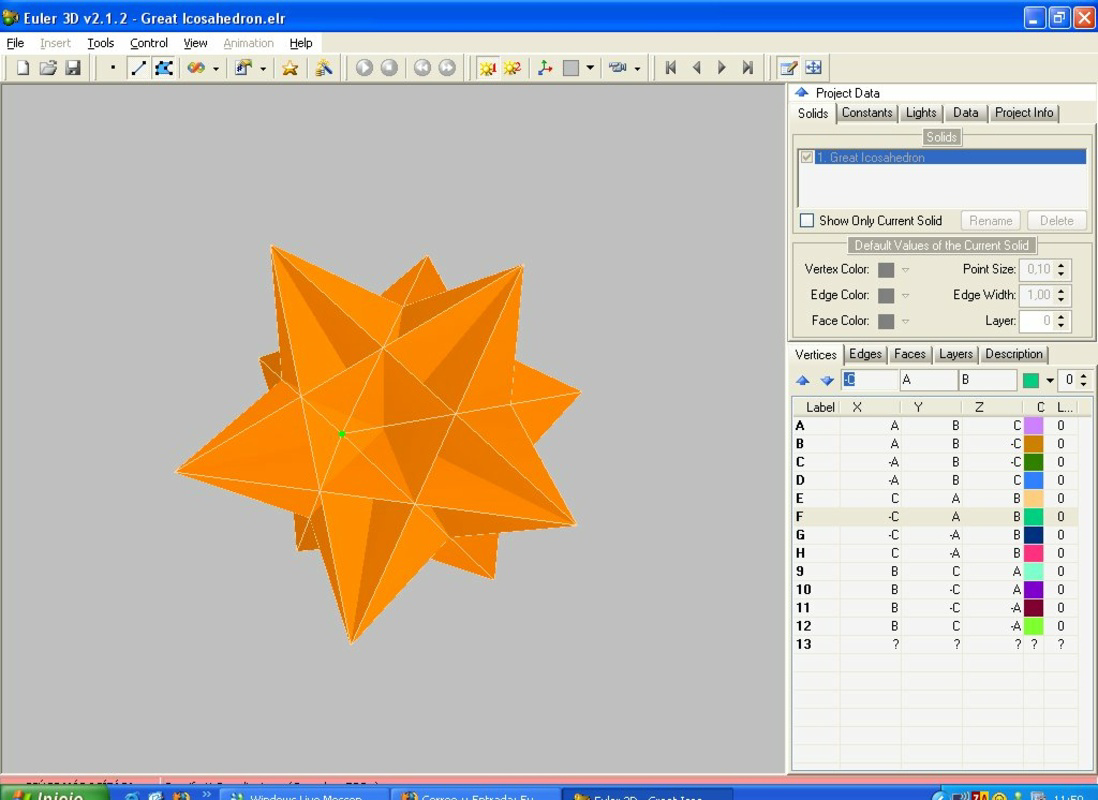Click the pan/move view icon
1098x800 pixels.
tap(814, 67)
